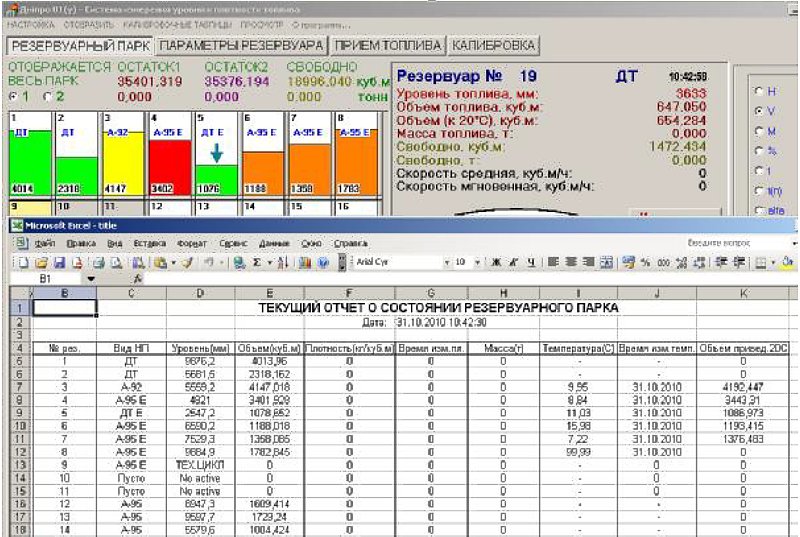Expand the Borders dropdown arrow
This screenshot has height=537, width=800.
(773, 263)
